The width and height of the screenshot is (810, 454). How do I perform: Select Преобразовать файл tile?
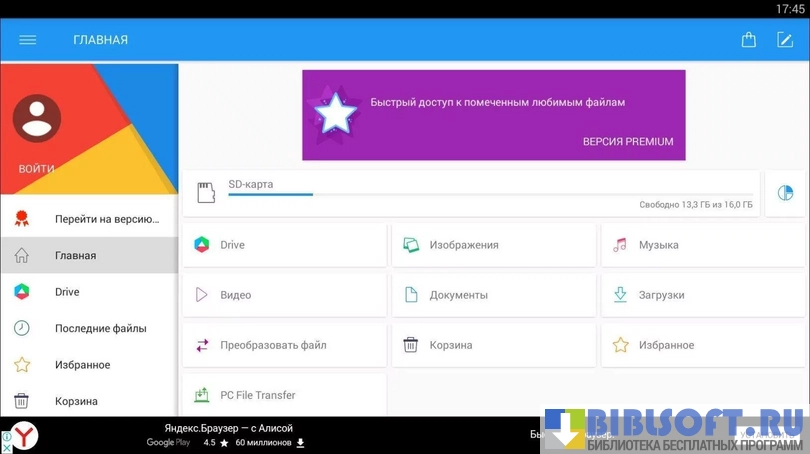[284, 345]
